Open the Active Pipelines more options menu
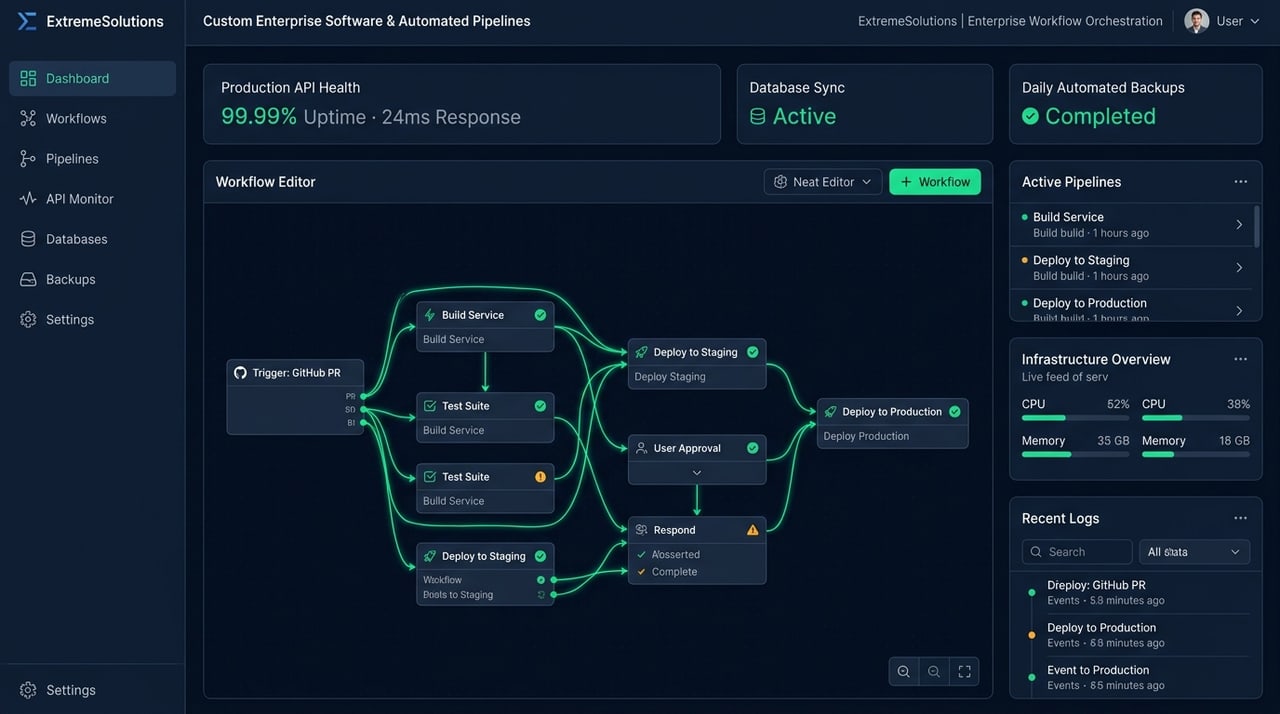 point(1241,182)
